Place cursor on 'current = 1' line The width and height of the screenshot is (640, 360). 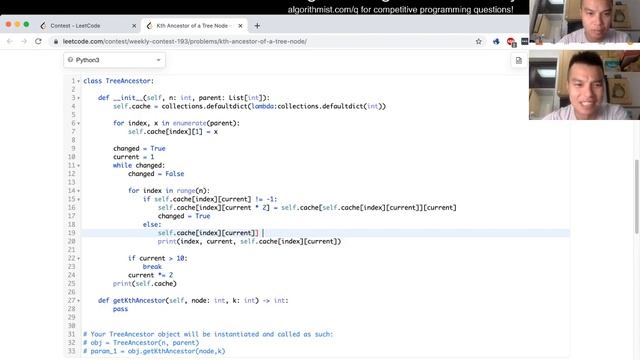pos(133,157)
